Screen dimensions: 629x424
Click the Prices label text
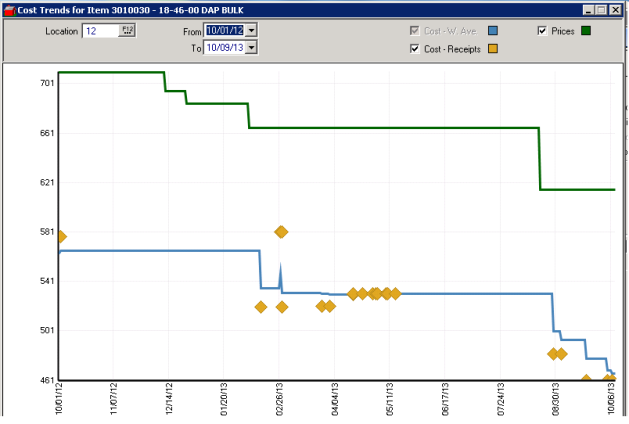563,31
